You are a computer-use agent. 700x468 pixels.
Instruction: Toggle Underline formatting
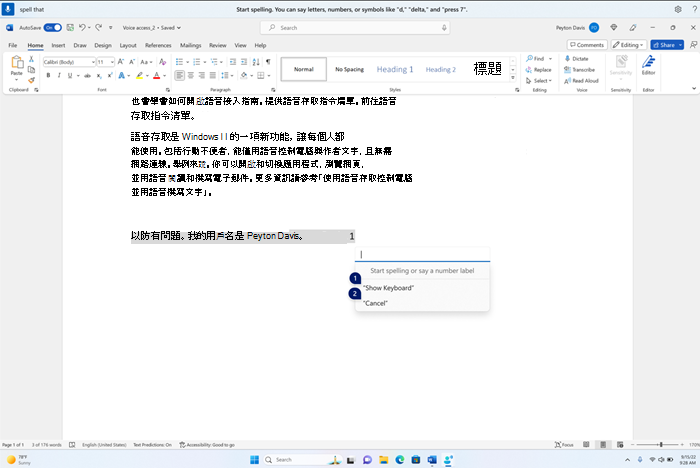pos(70,75)
